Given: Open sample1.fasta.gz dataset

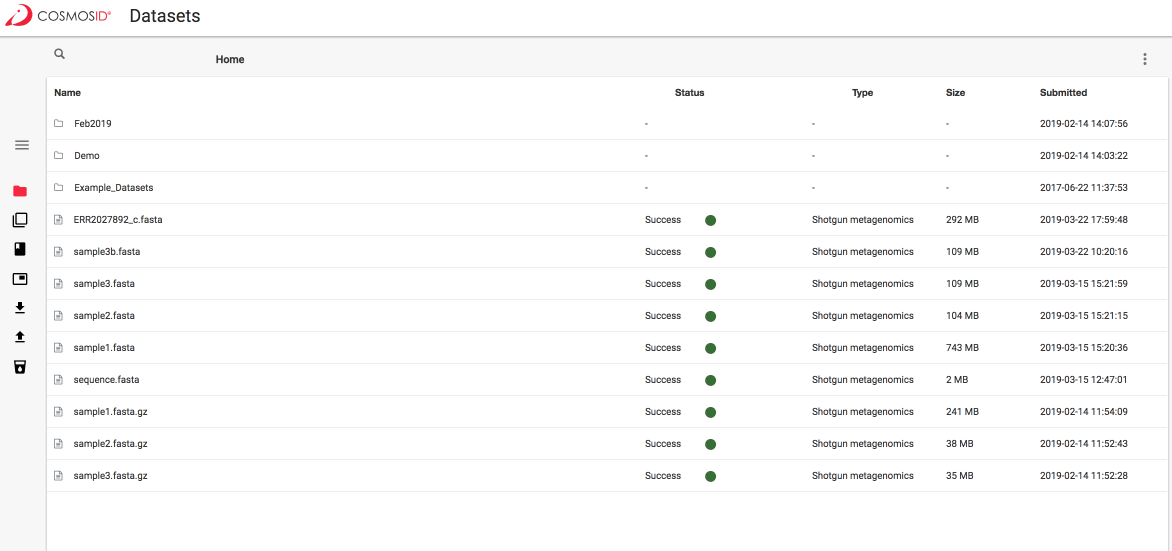Looking at the screenshot, I should 111,412.
